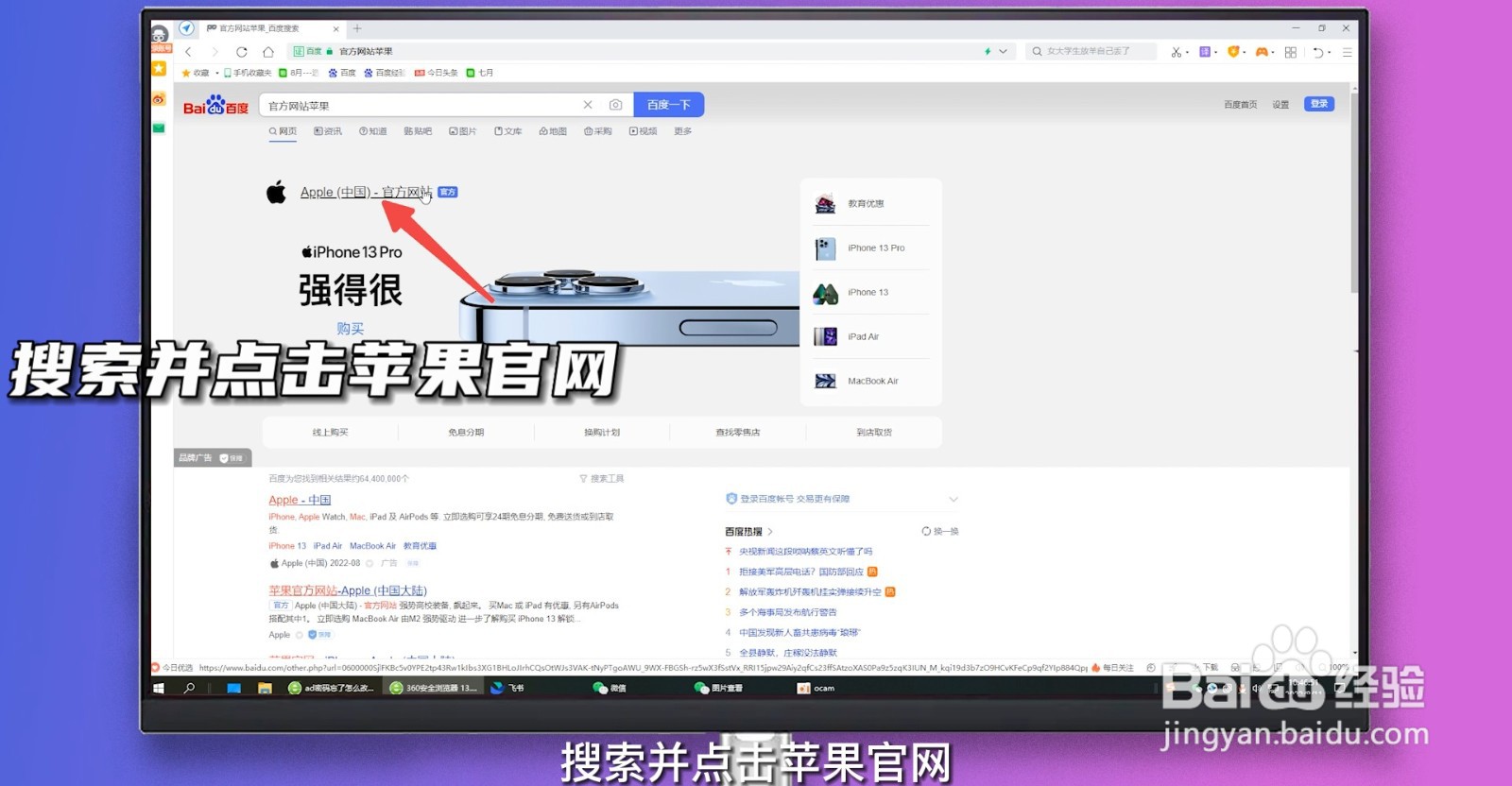This screenshot has height=786, width=1512.
Task: Reload the page with the refresh icon
Action: point(242,52)
